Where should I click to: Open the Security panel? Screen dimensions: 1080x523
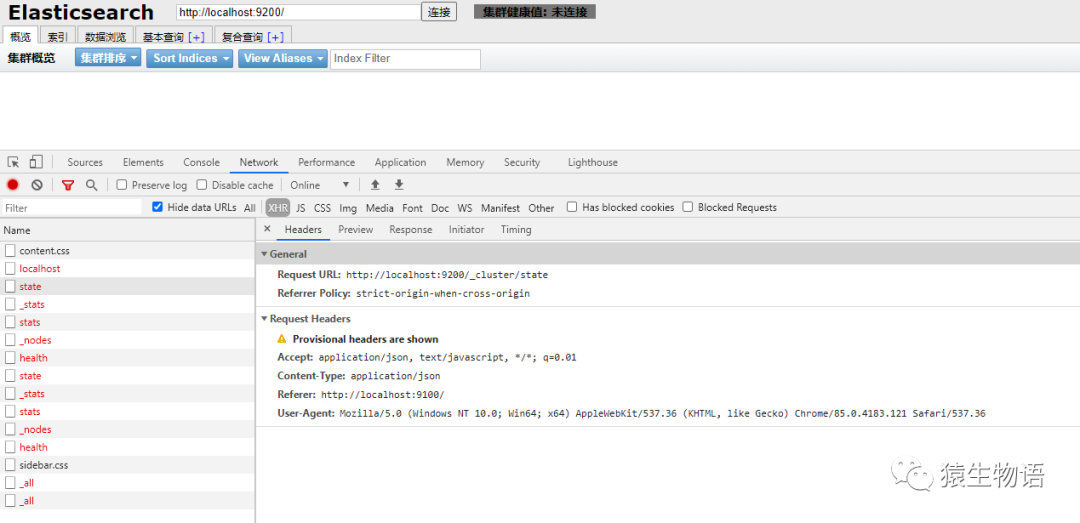521,163
